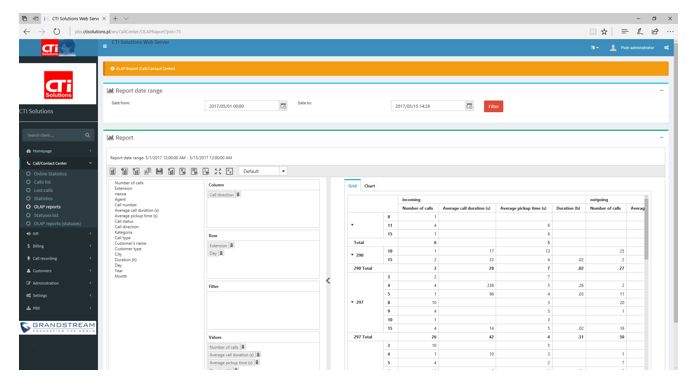This screenshot has width=686, height=383.
Task: Select OLAP reports in sidebar
Action: (x=47, y=207)
